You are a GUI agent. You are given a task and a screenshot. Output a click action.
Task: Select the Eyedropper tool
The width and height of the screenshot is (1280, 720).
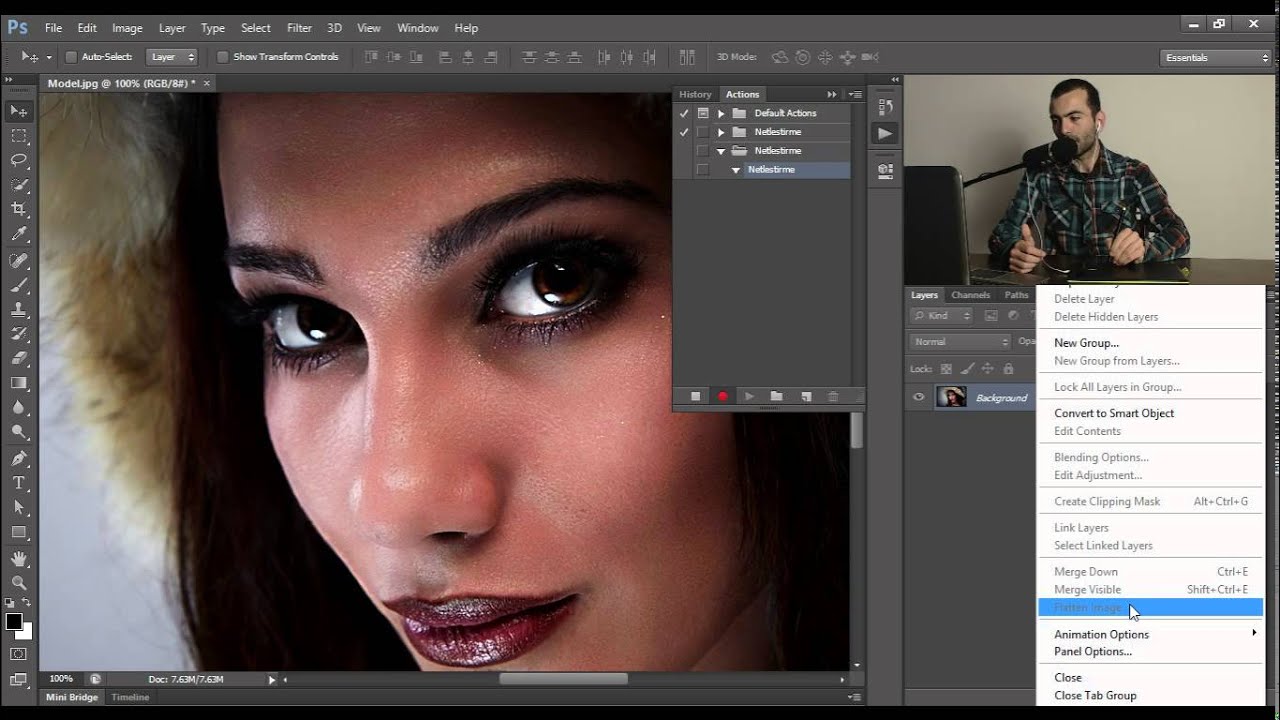click(x=19, y=234)
